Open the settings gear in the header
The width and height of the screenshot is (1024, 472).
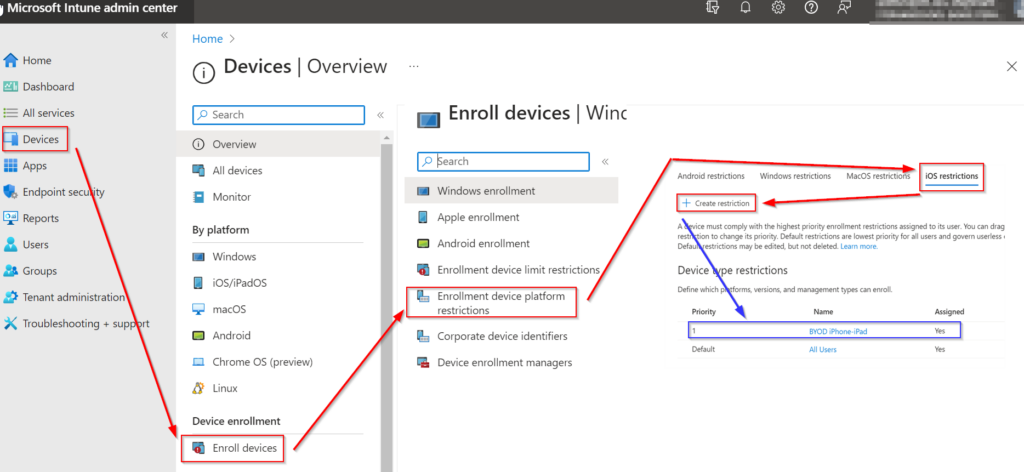click(x=778, y=8)
